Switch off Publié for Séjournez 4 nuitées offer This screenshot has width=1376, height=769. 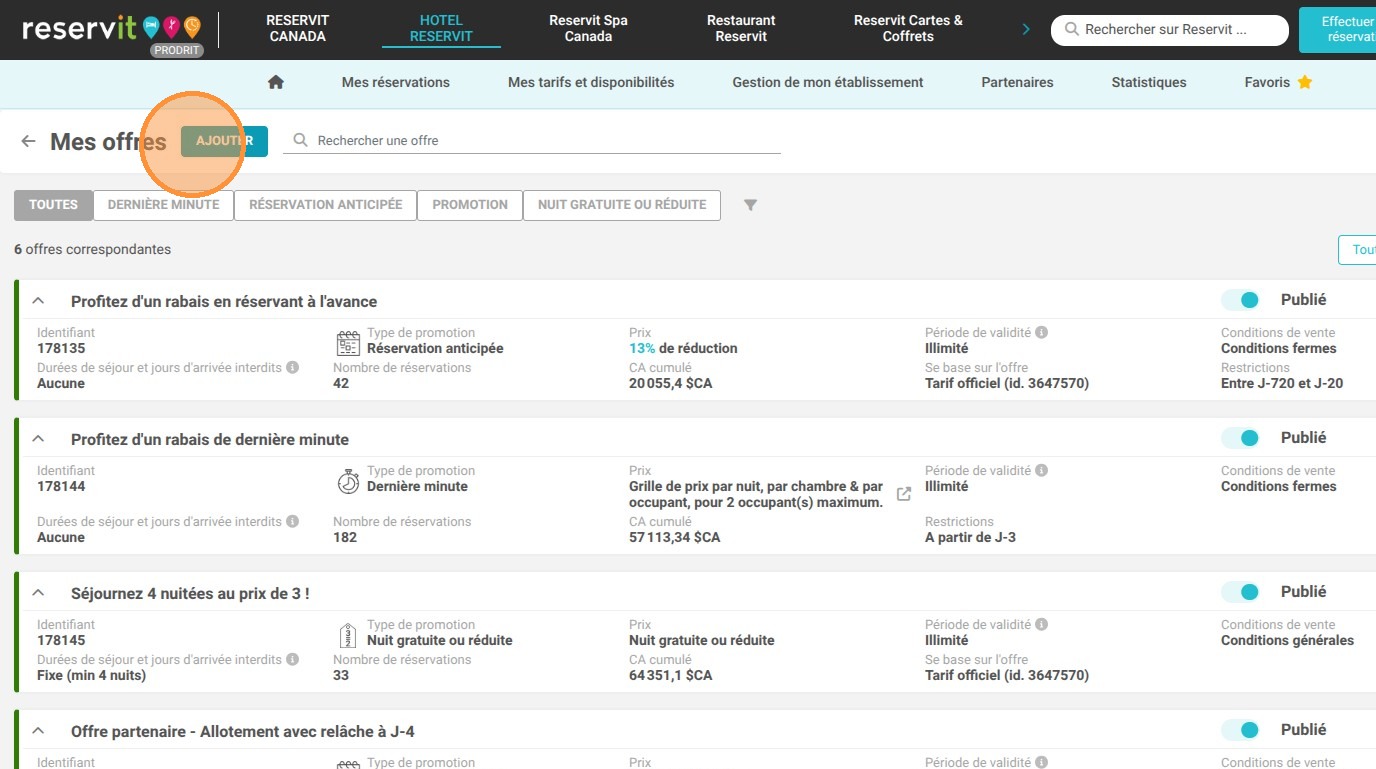[1241, 592]
